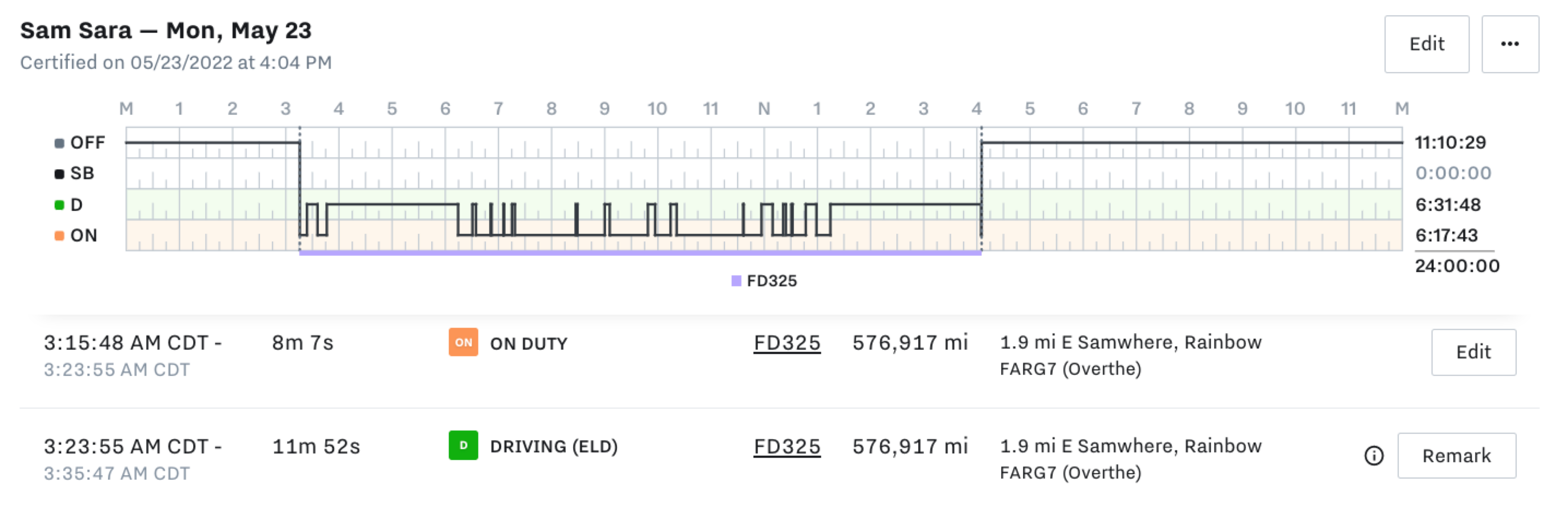Click the end time 3:35:47 AM CDT

point(116,473)
